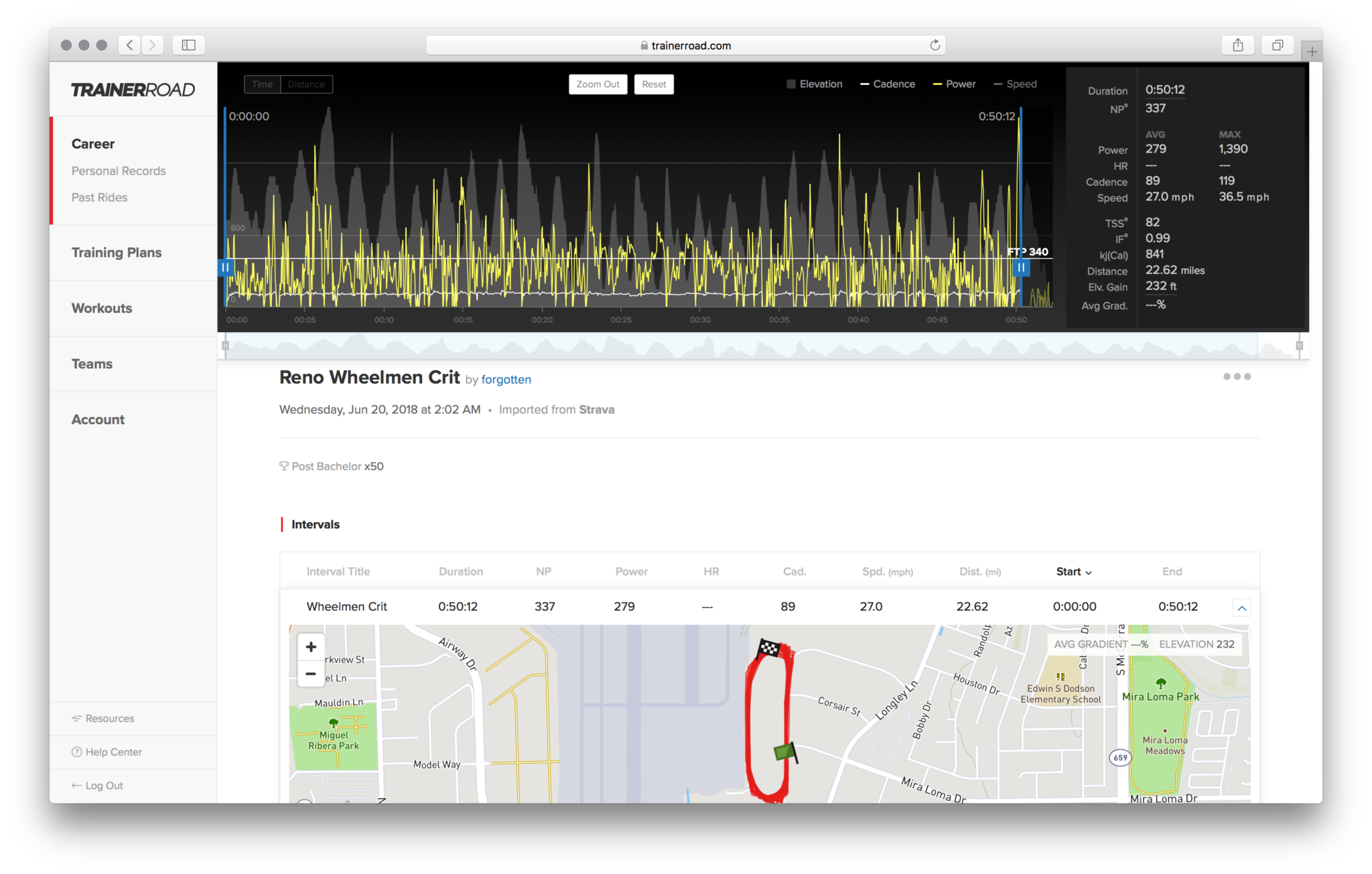The image size is (1372, 874).
Task: Click left handle of overview range bar
Action: 226,346
